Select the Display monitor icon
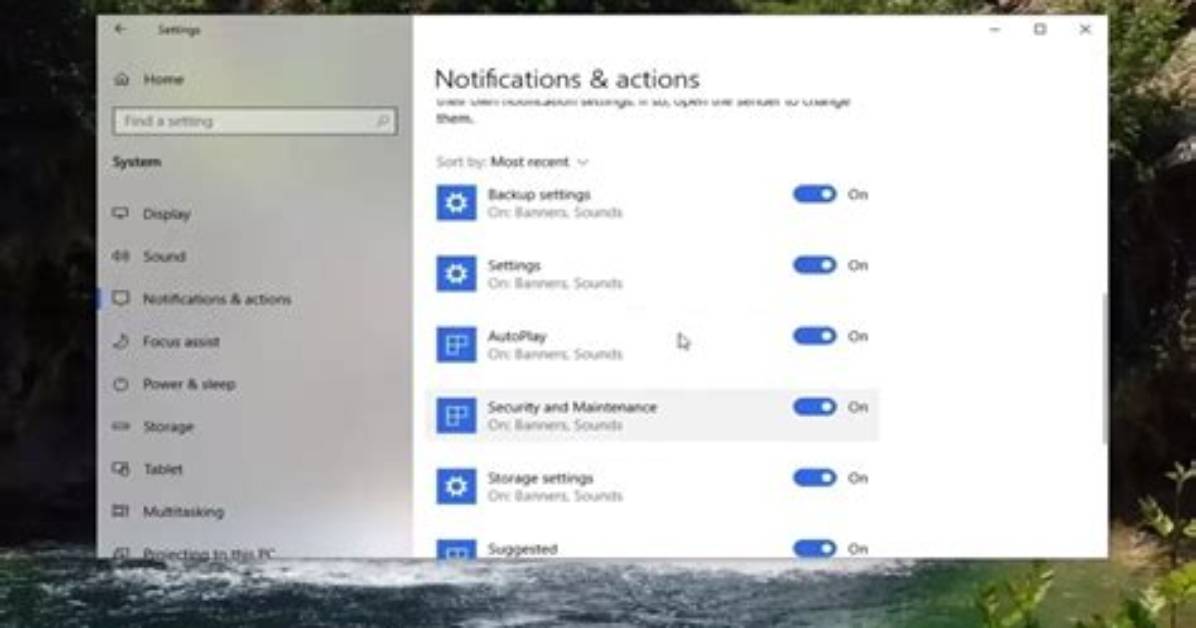The image size is (1196, 628). 121,213
